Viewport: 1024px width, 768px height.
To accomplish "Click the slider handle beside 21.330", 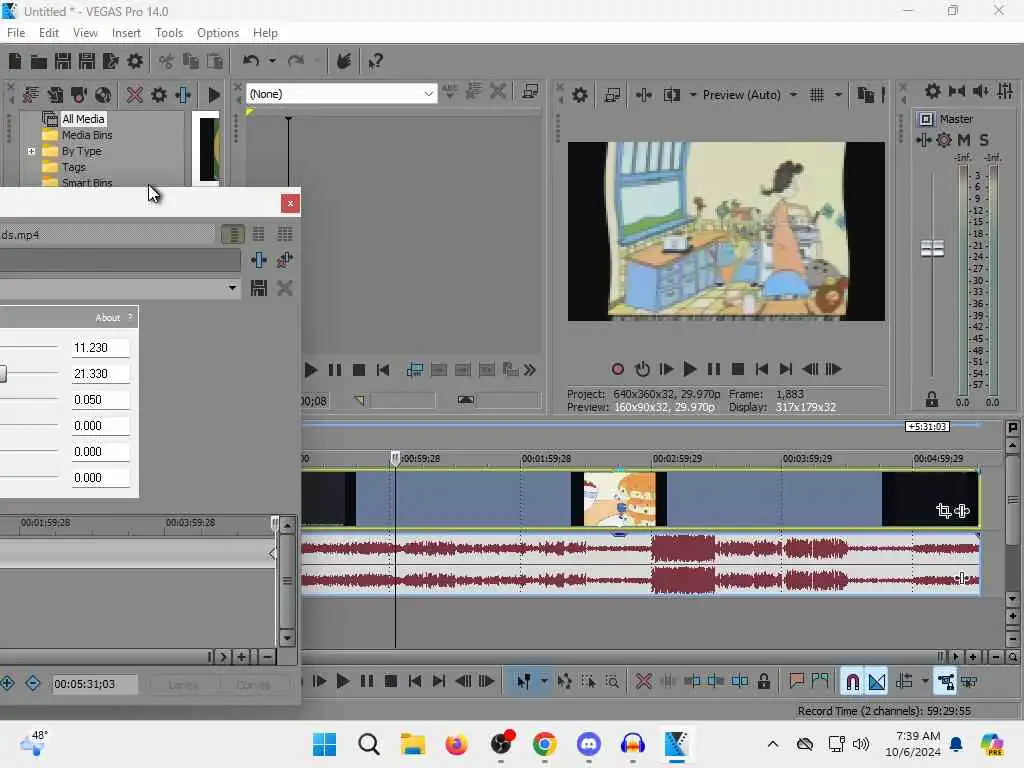I will click(x=3, y=374).
